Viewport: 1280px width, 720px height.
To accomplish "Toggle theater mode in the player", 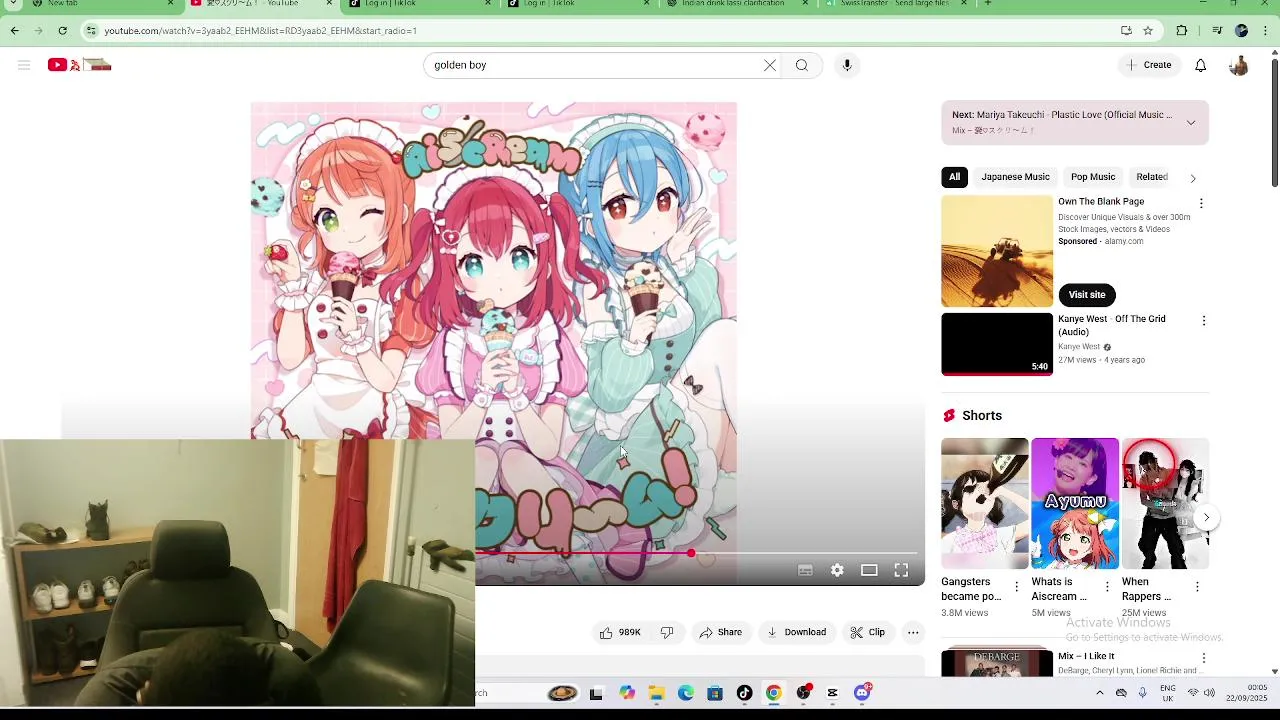I will [869, 570].
